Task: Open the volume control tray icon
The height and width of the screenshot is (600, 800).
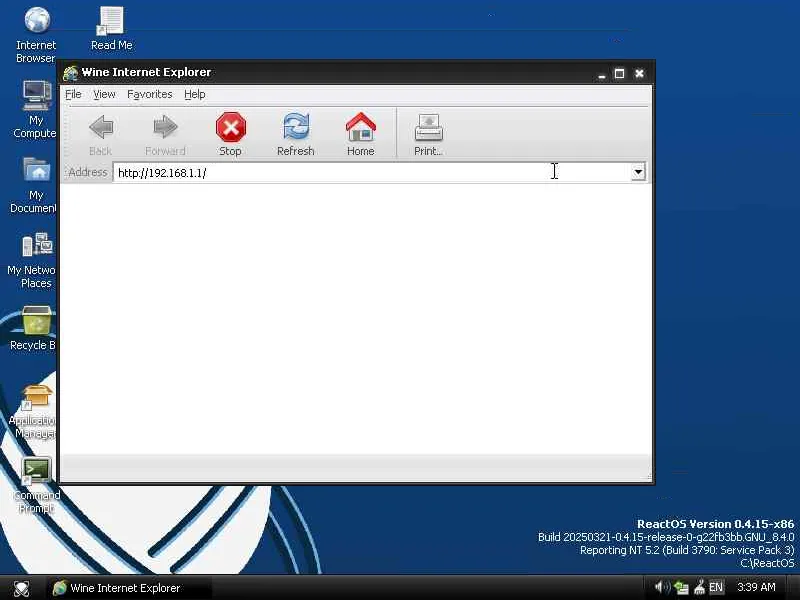Action: (662, 588)
